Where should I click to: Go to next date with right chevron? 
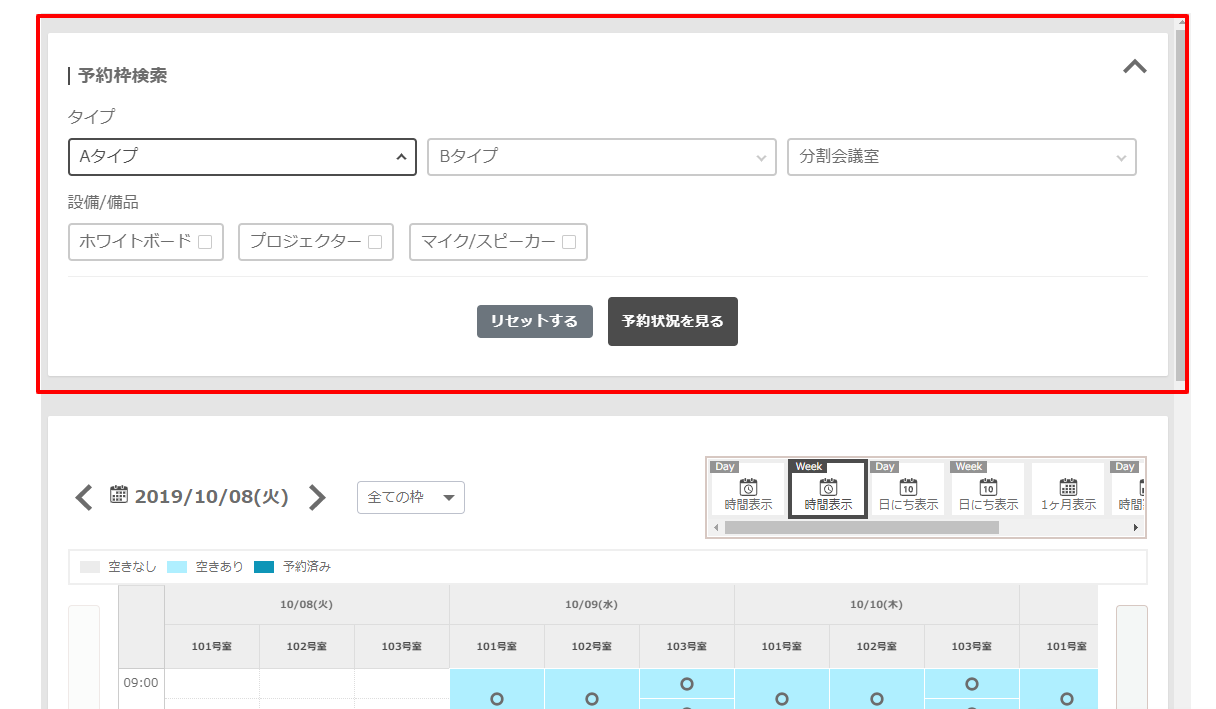317,497
